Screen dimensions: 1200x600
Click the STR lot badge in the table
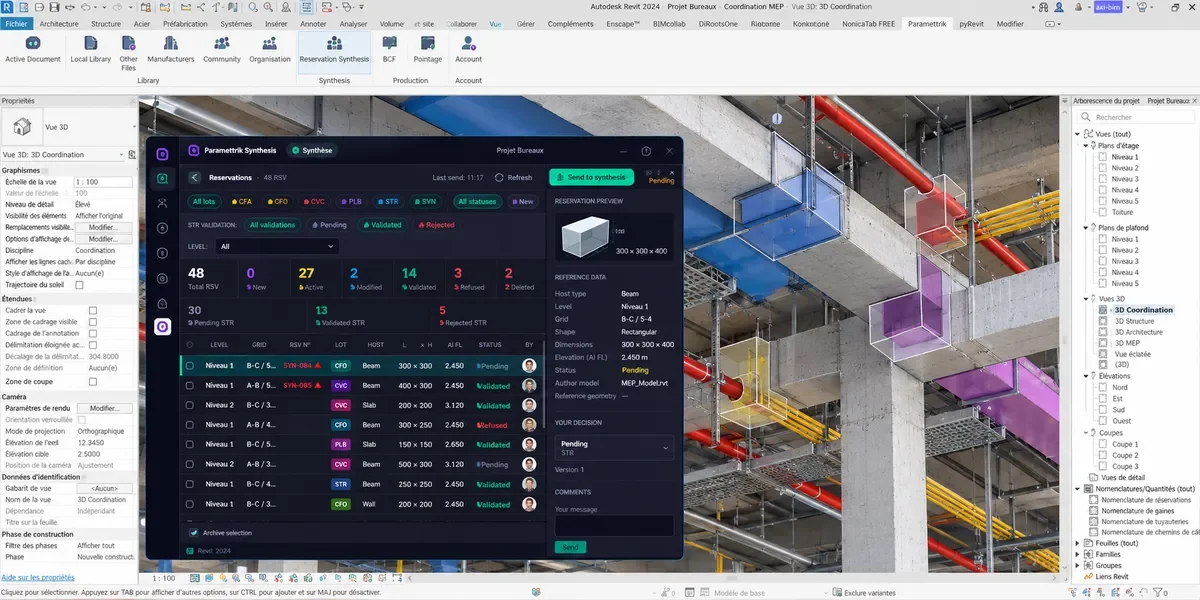[x=341, y=484]
